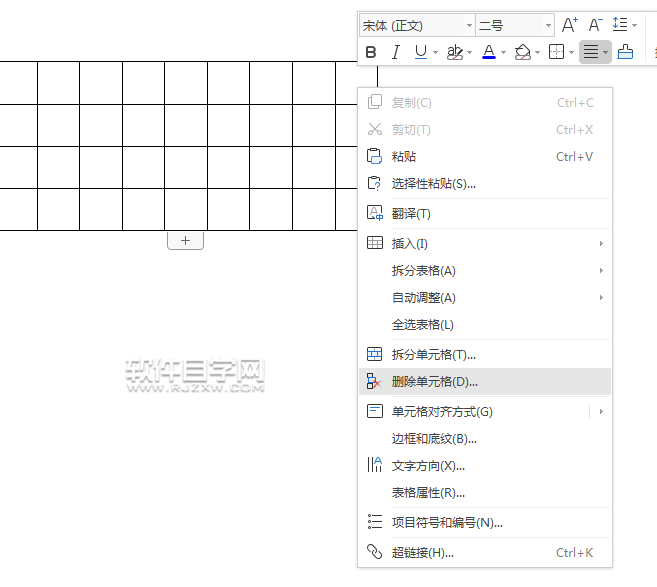
Task: Click the center alignment icon
Action: pos(591,52)
